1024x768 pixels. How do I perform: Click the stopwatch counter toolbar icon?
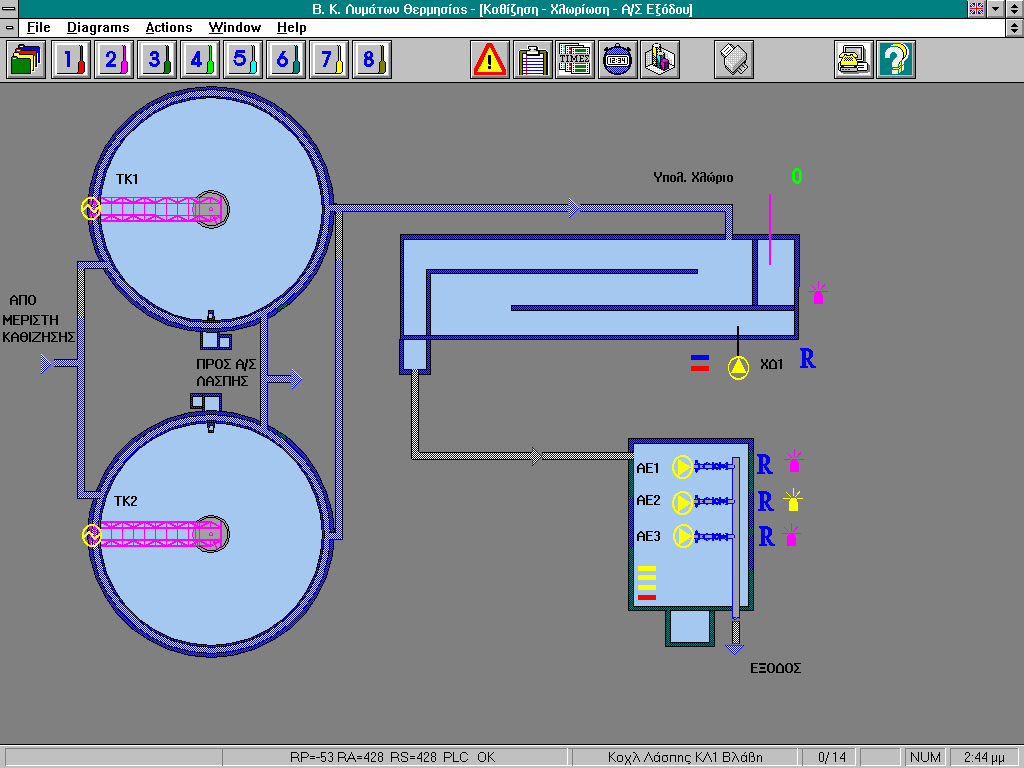click(x=617, y=60)
